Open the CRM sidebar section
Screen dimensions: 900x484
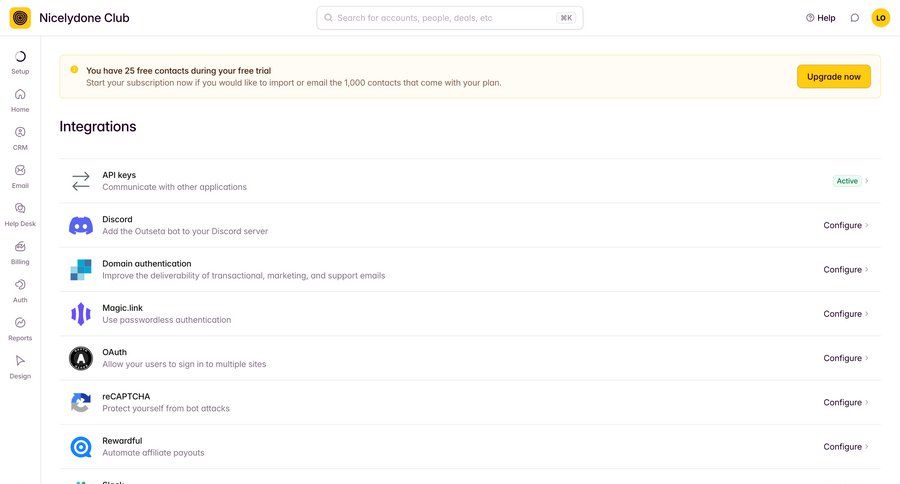coord(20,139)
